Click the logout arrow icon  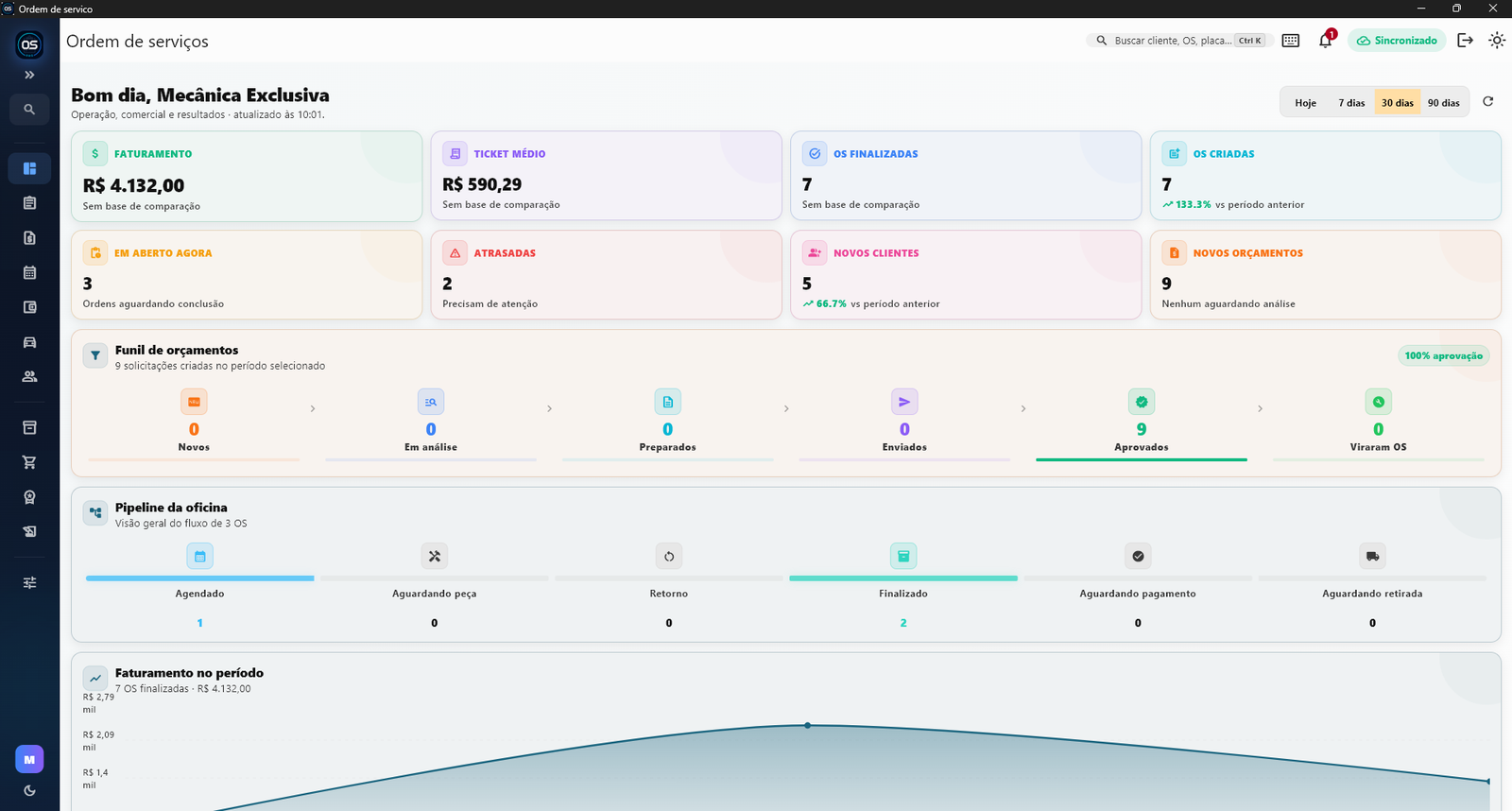[1466, 41]
